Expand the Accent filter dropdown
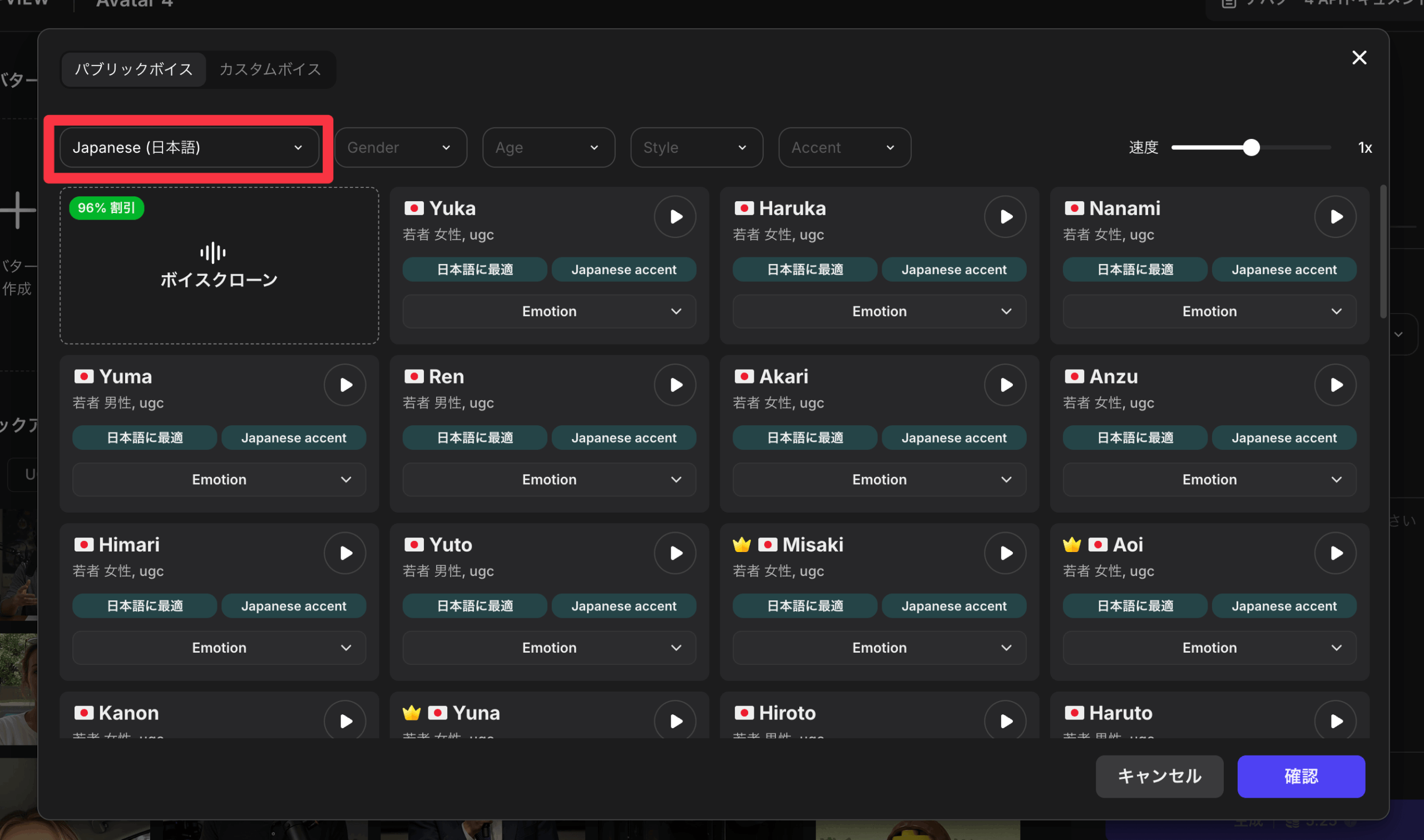The height and width of the screenshot is (840, 1424). [844, 148]
